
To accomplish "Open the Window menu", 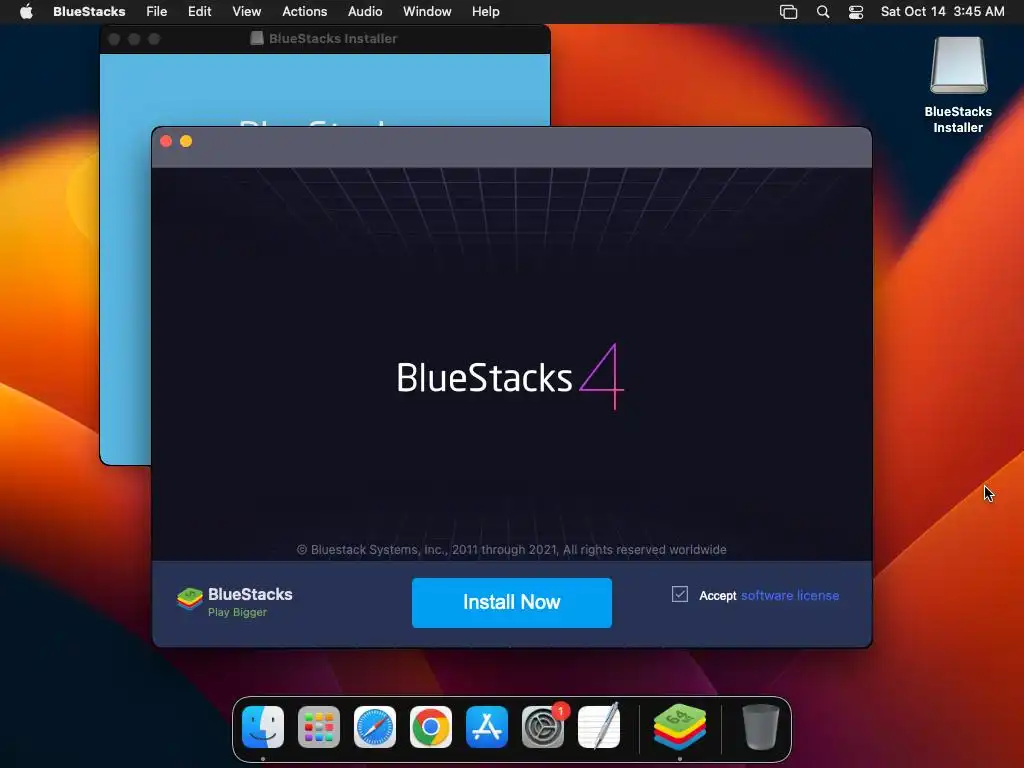I will pyautogui.click(x=427, y=12).
